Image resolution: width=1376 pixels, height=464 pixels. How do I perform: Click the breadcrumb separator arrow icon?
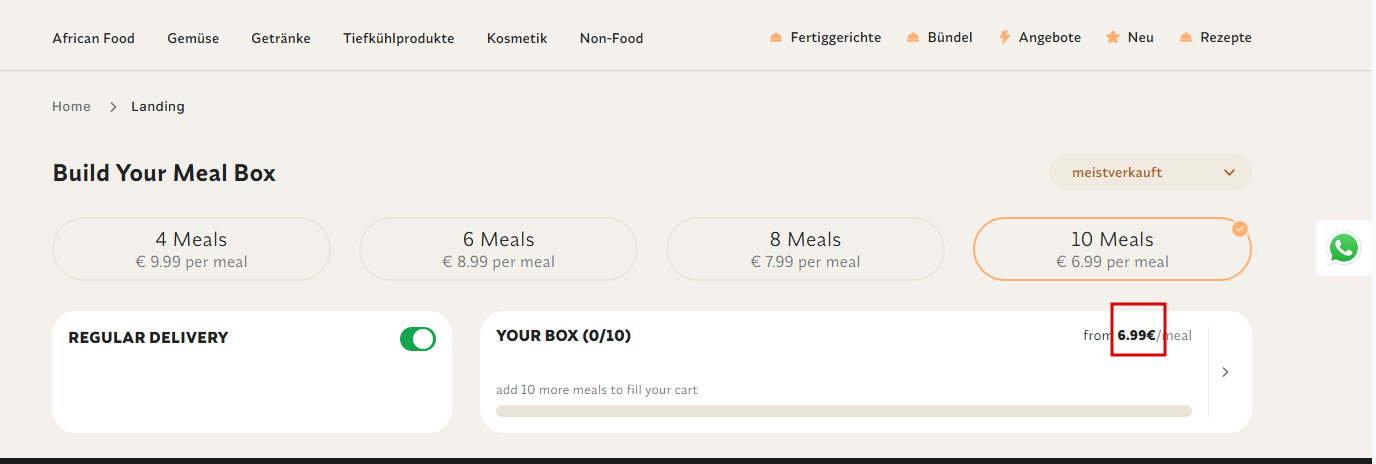click(113, 107)
